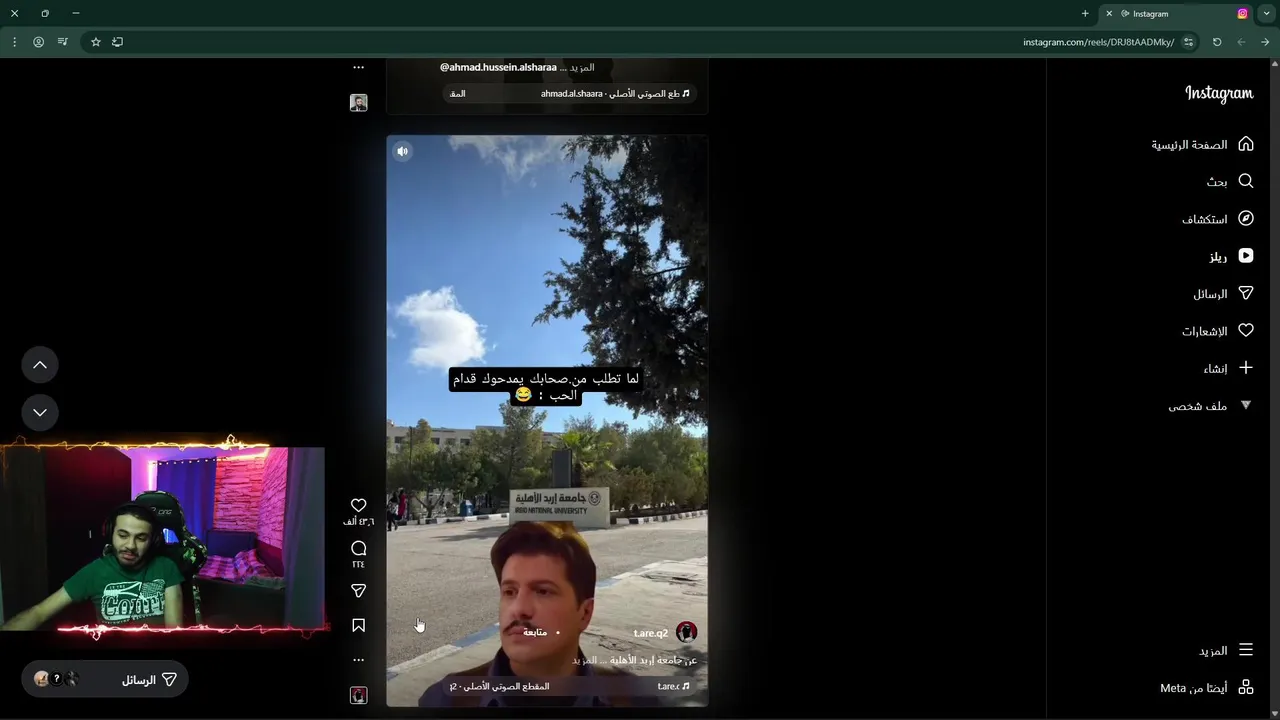Open Notifications heart in the sidebar
This screenshot has height=720, width=1280.
pos(1217,330)
